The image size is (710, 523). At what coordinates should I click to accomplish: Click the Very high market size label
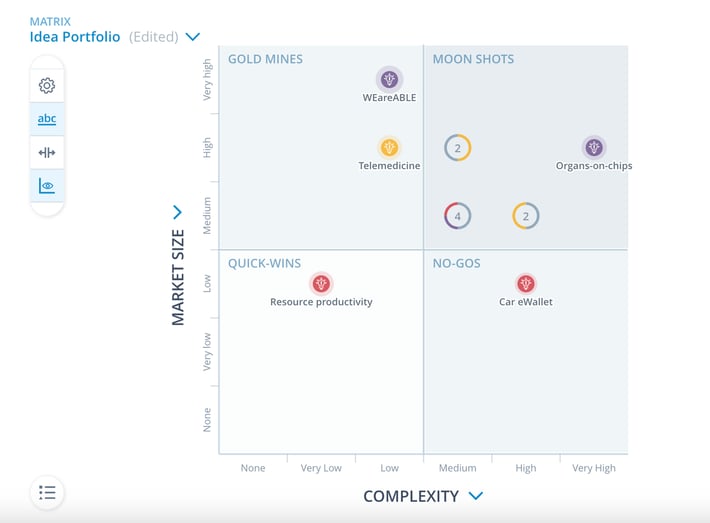[207, 79]
